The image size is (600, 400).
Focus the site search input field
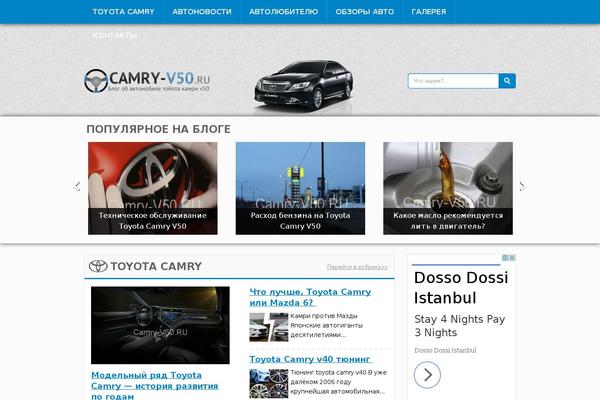coord(453,81)
